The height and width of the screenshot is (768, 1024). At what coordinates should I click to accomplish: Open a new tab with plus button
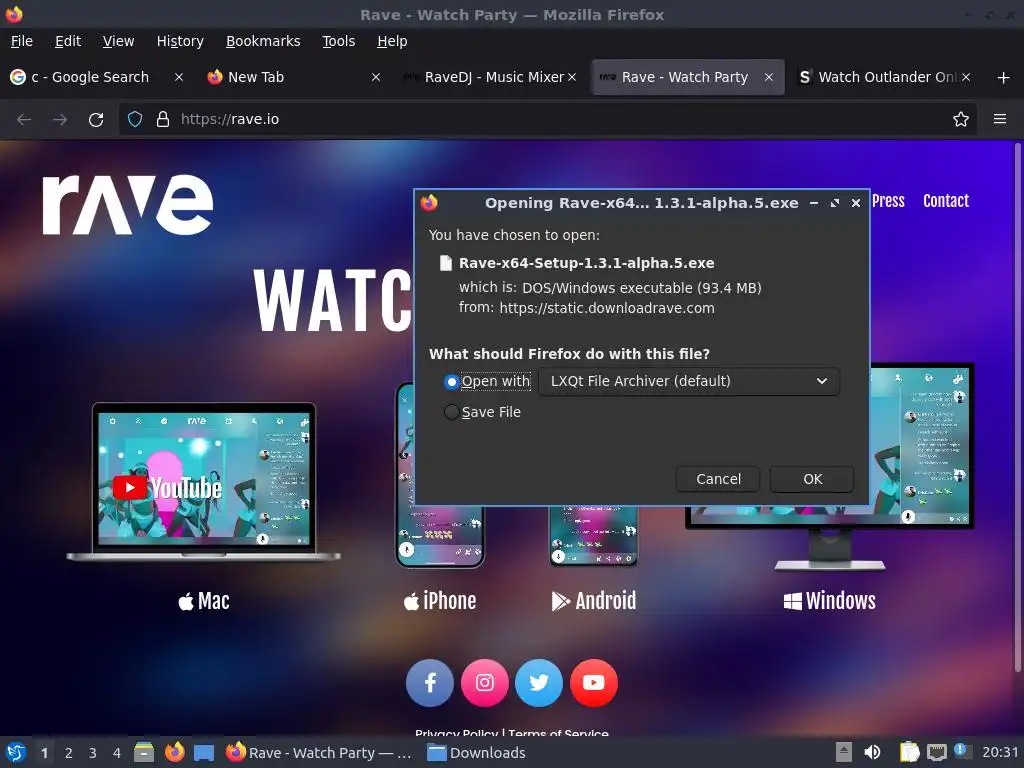click(1004, 78)
